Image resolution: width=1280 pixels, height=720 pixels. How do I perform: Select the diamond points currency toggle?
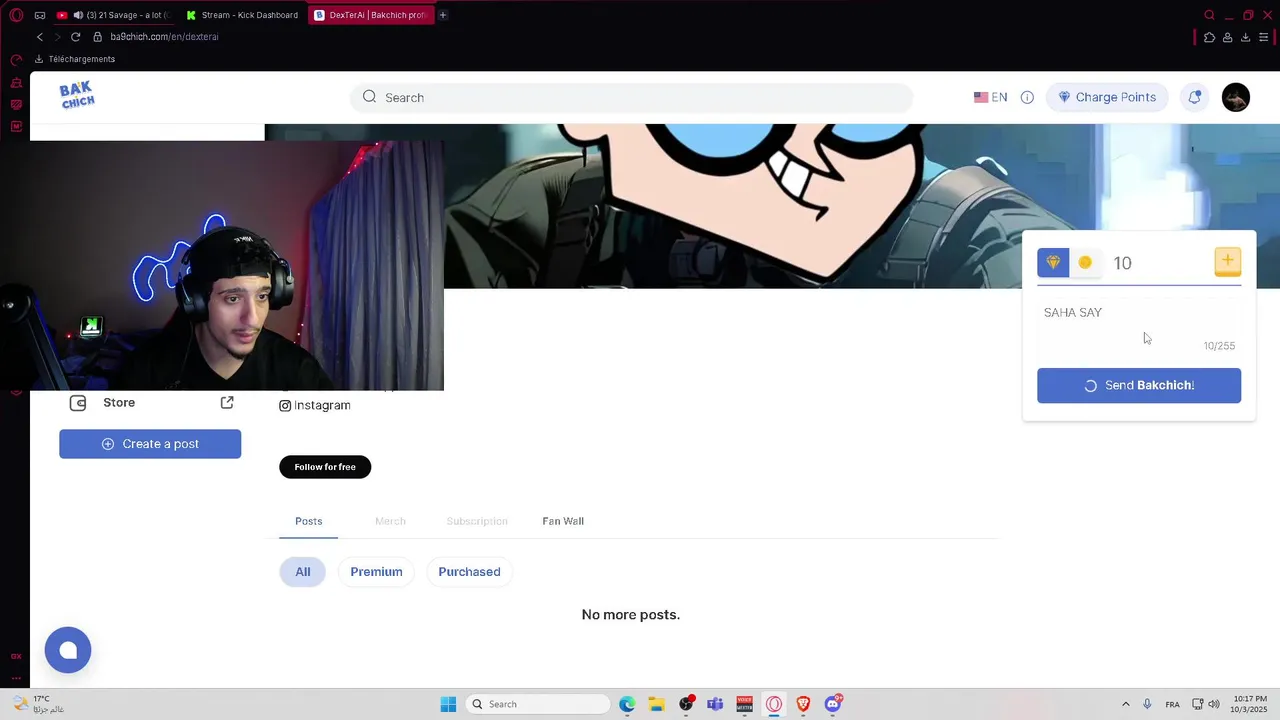1053,262
